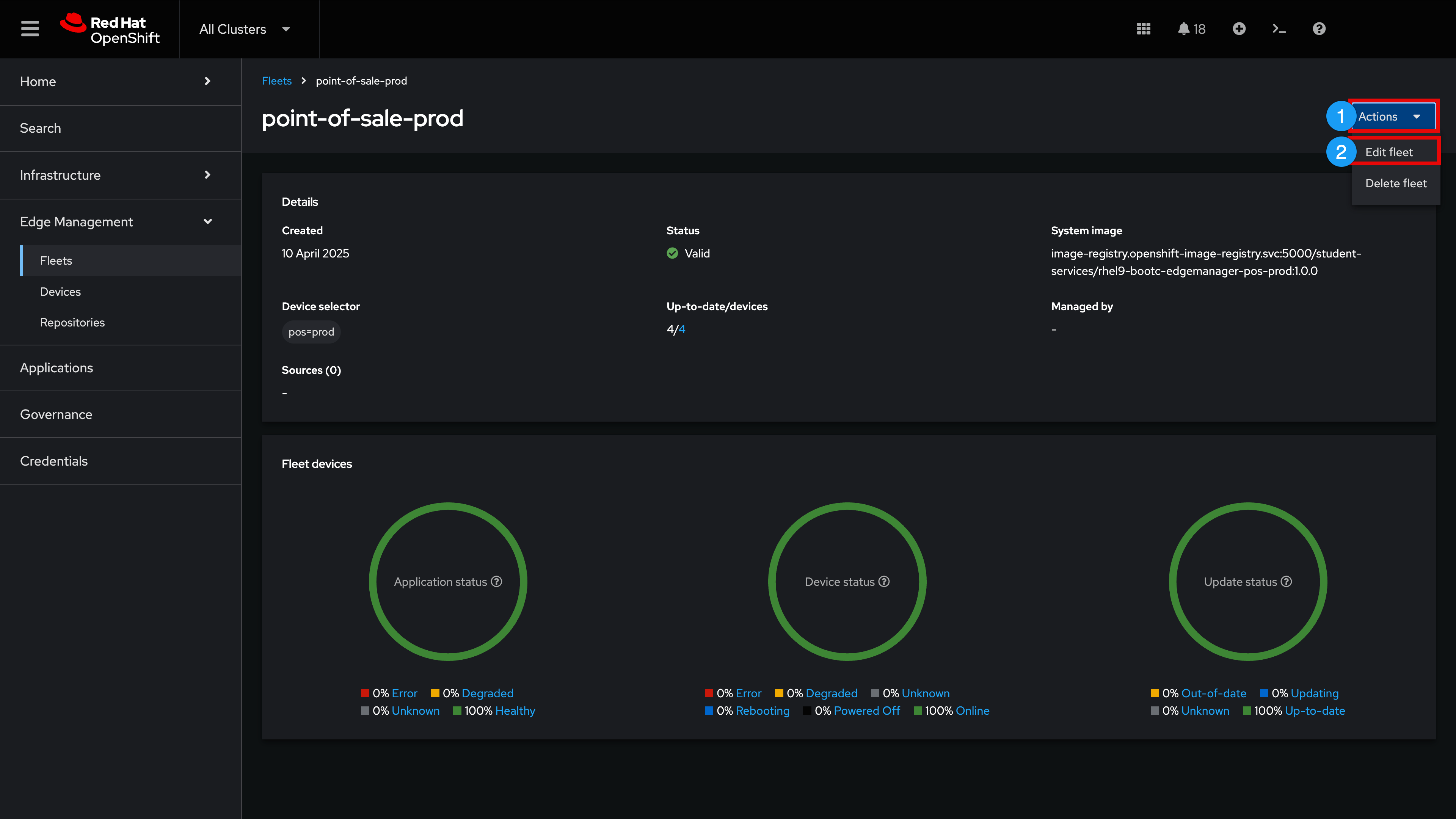Click the green Valid status checkmark icon
This screenshot has height=819, width=1456.
click(x=672, y=253)
